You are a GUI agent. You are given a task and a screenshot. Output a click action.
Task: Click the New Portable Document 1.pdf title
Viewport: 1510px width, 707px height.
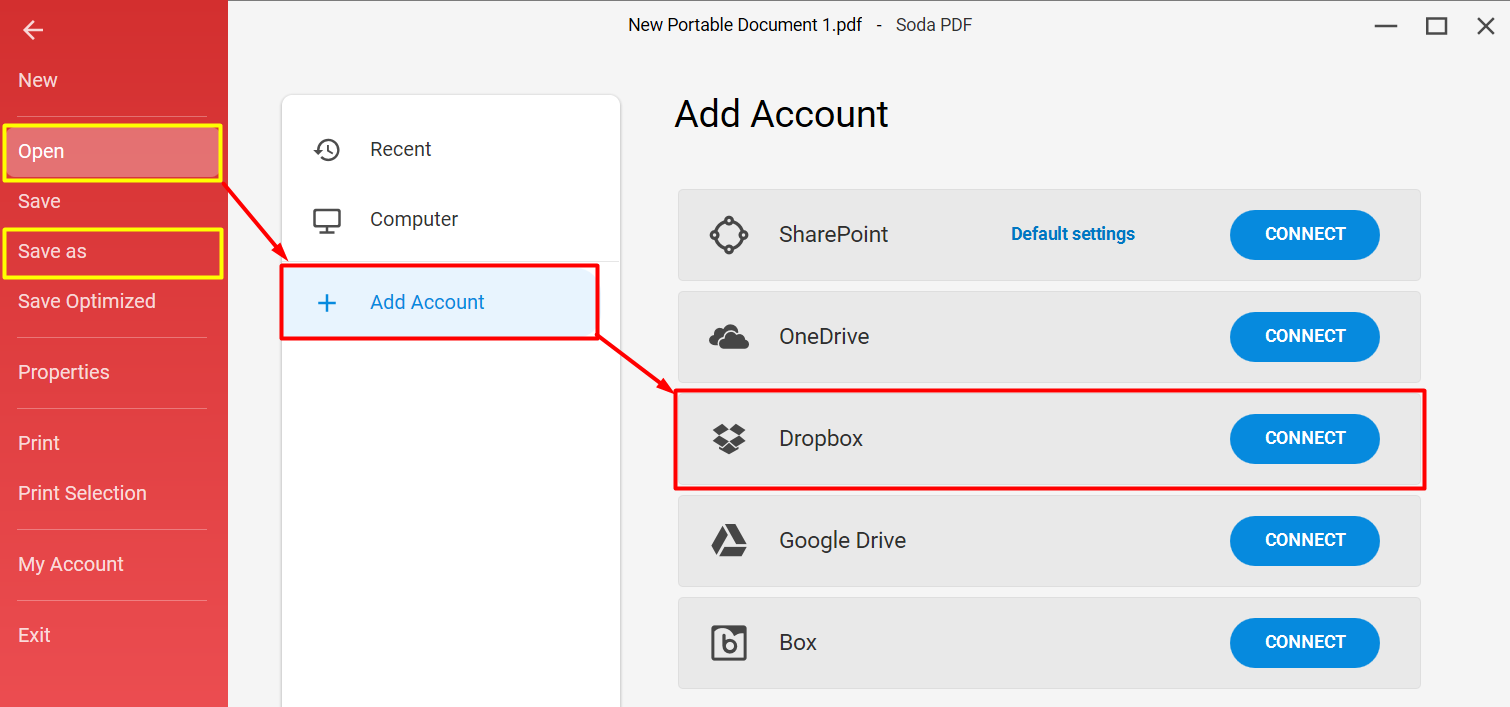pos(745,25)
